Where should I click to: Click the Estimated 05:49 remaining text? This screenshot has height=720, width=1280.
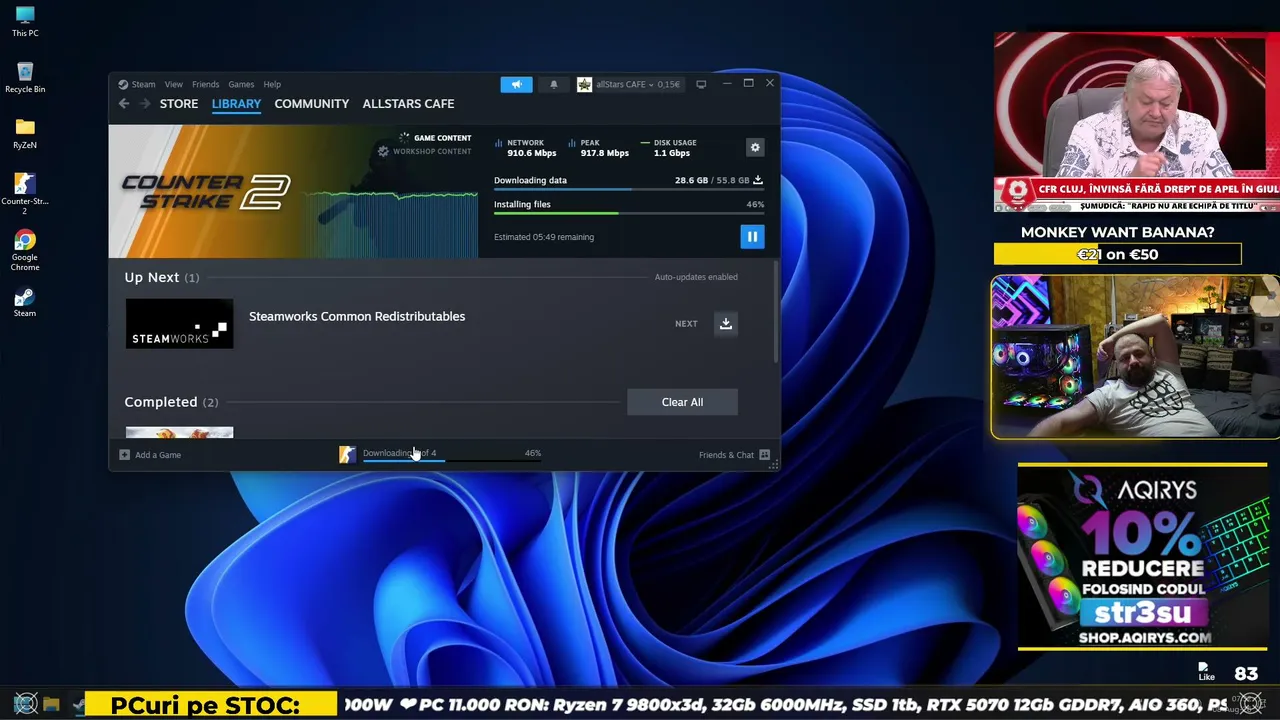pyautogui.click(x=544, y=238)
